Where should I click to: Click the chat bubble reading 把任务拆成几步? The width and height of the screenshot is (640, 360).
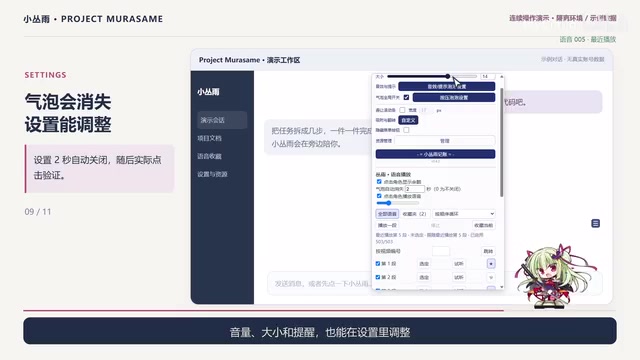pyautogui.click(x=318, y=137)
